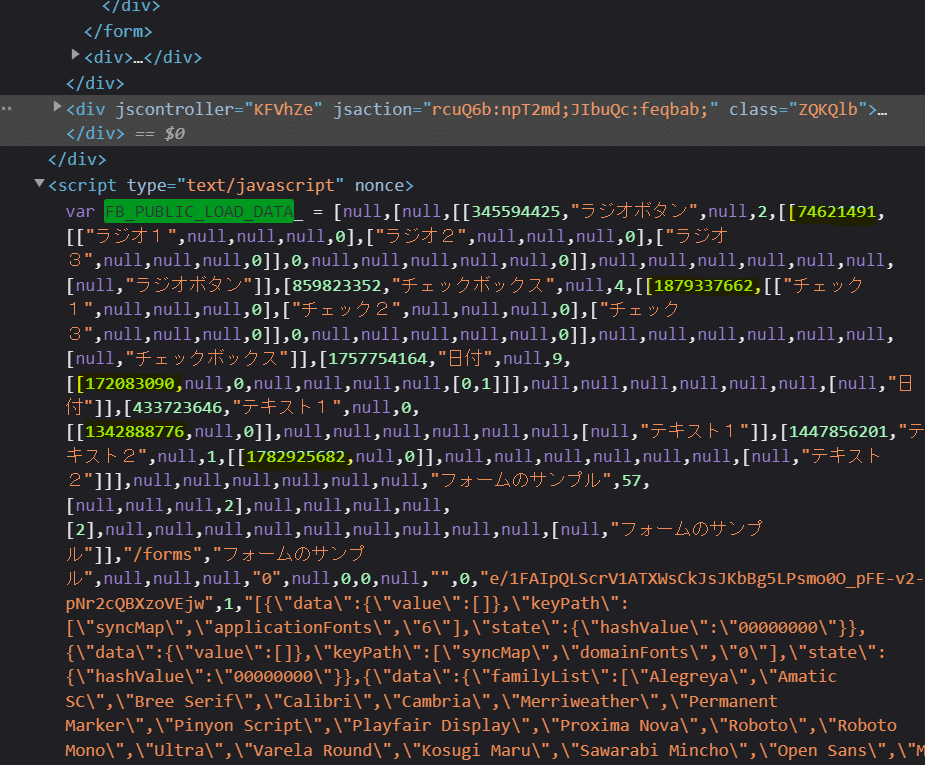Click the "チェックボックス" string after 859823352
This screenshot has width=925, height=765.
pyautogui.click(x=473, y=285)
